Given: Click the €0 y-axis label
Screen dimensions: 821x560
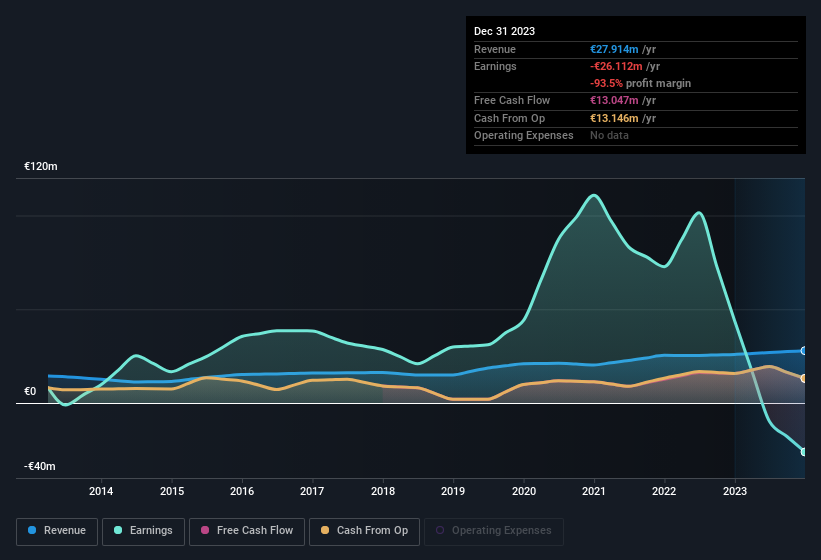Looking at the screenshot, I should pos(31,392).
